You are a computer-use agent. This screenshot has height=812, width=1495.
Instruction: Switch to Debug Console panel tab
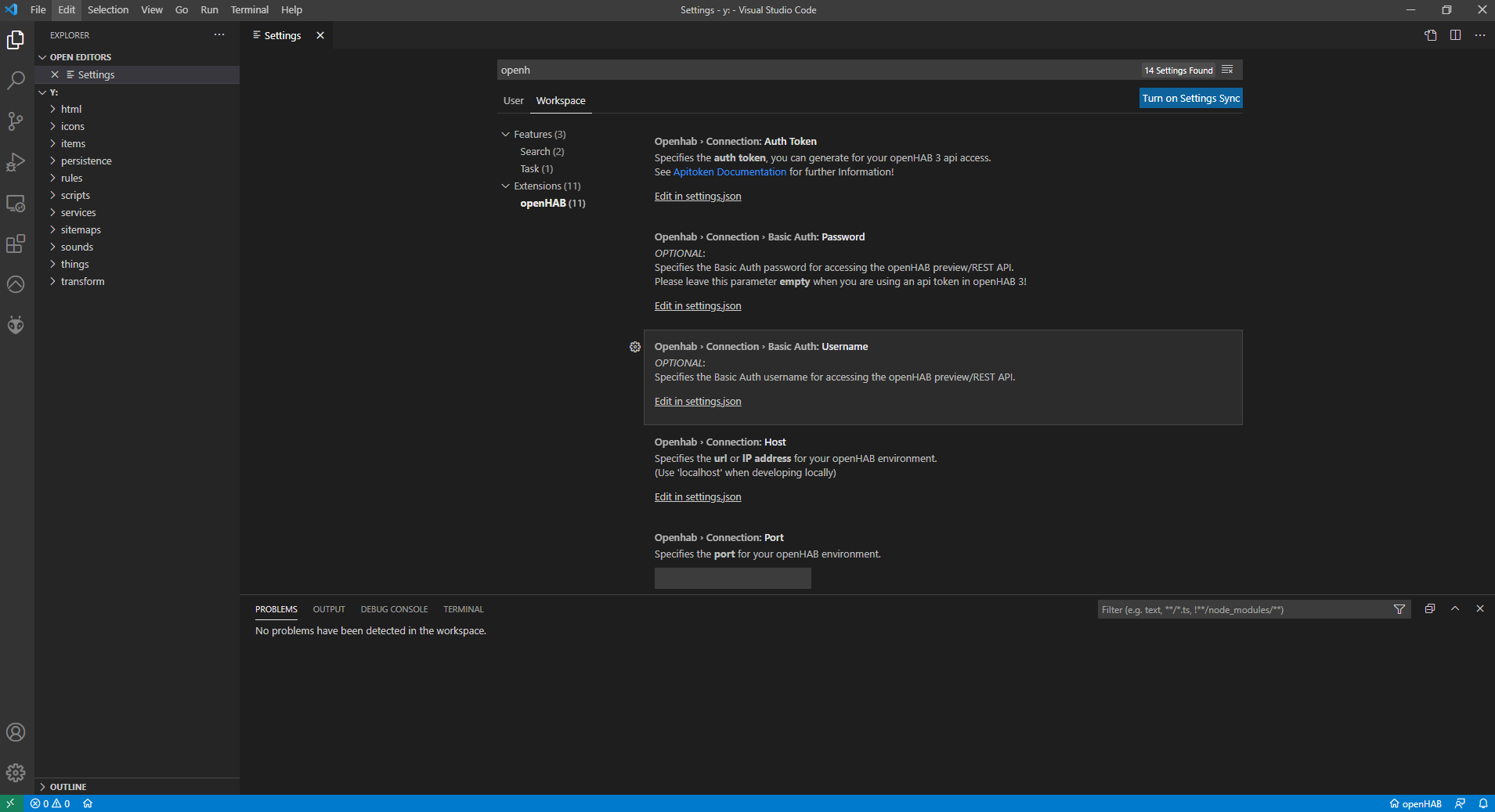click(x=394, y=609)
